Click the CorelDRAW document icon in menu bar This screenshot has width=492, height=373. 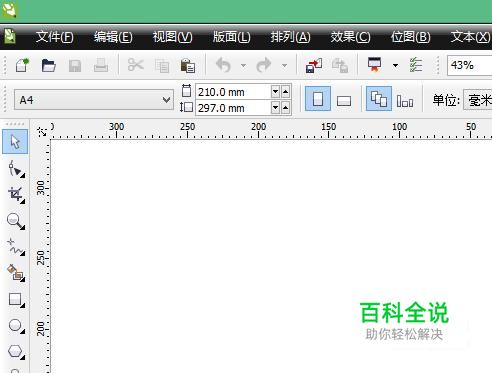coord(10,36)
